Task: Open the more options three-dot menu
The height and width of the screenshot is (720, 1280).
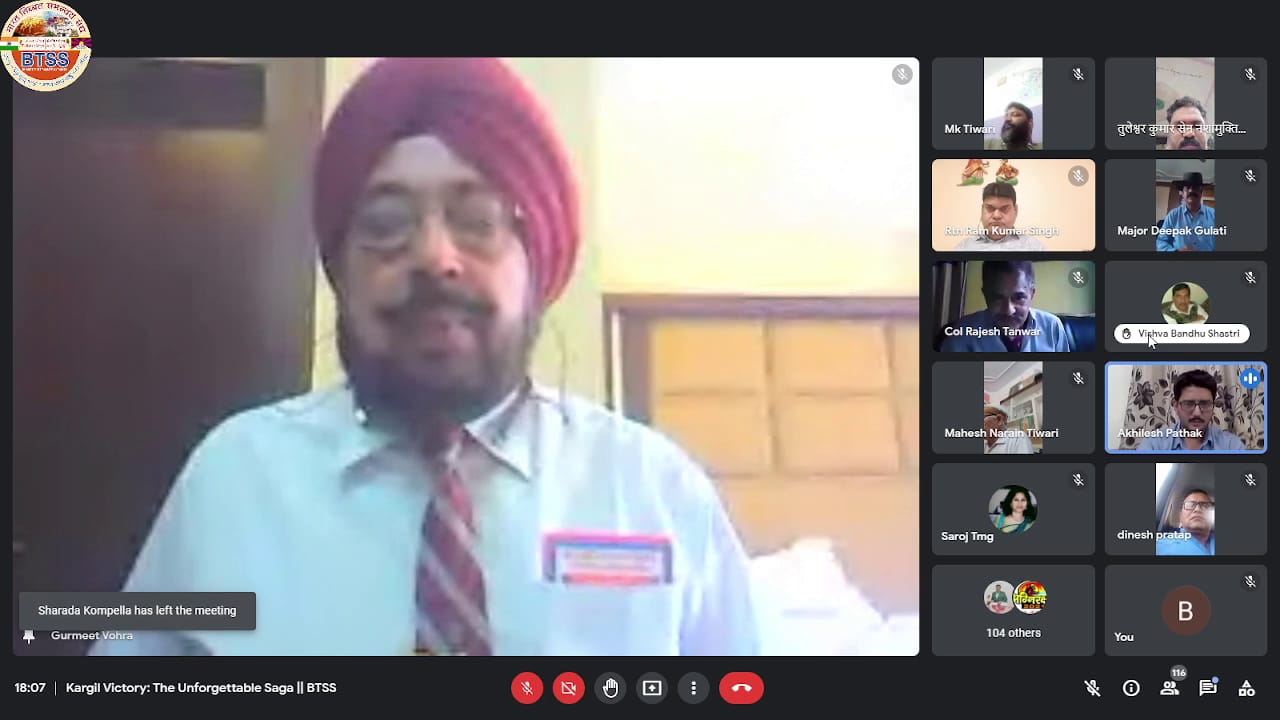Action: pos(693,688)
